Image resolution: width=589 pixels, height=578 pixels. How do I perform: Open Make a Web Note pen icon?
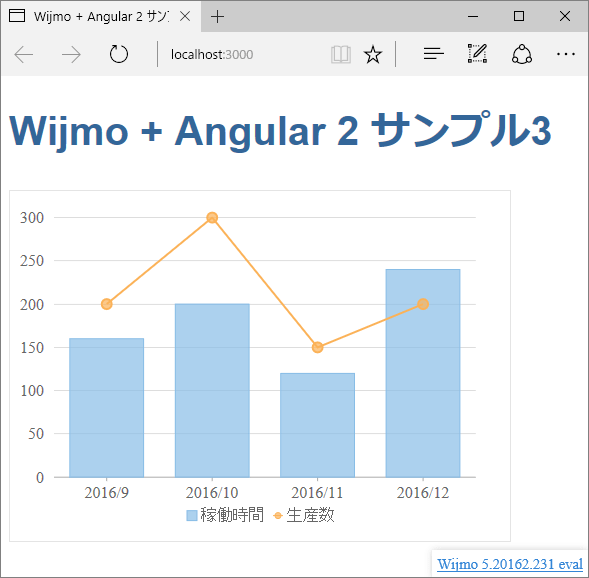[477, 53]
